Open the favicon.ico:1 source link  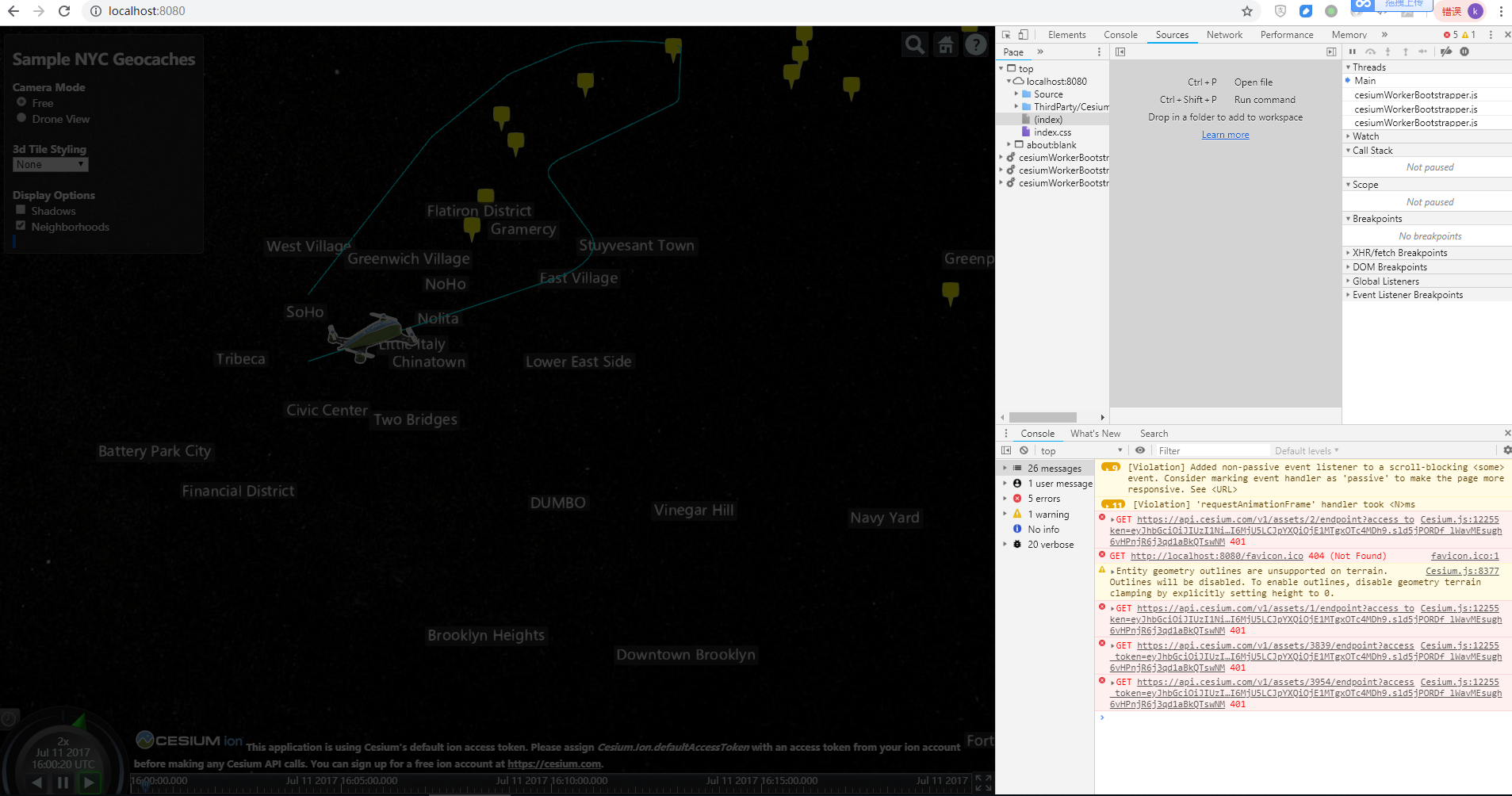pyautogui.click(x=1464, y=557)
